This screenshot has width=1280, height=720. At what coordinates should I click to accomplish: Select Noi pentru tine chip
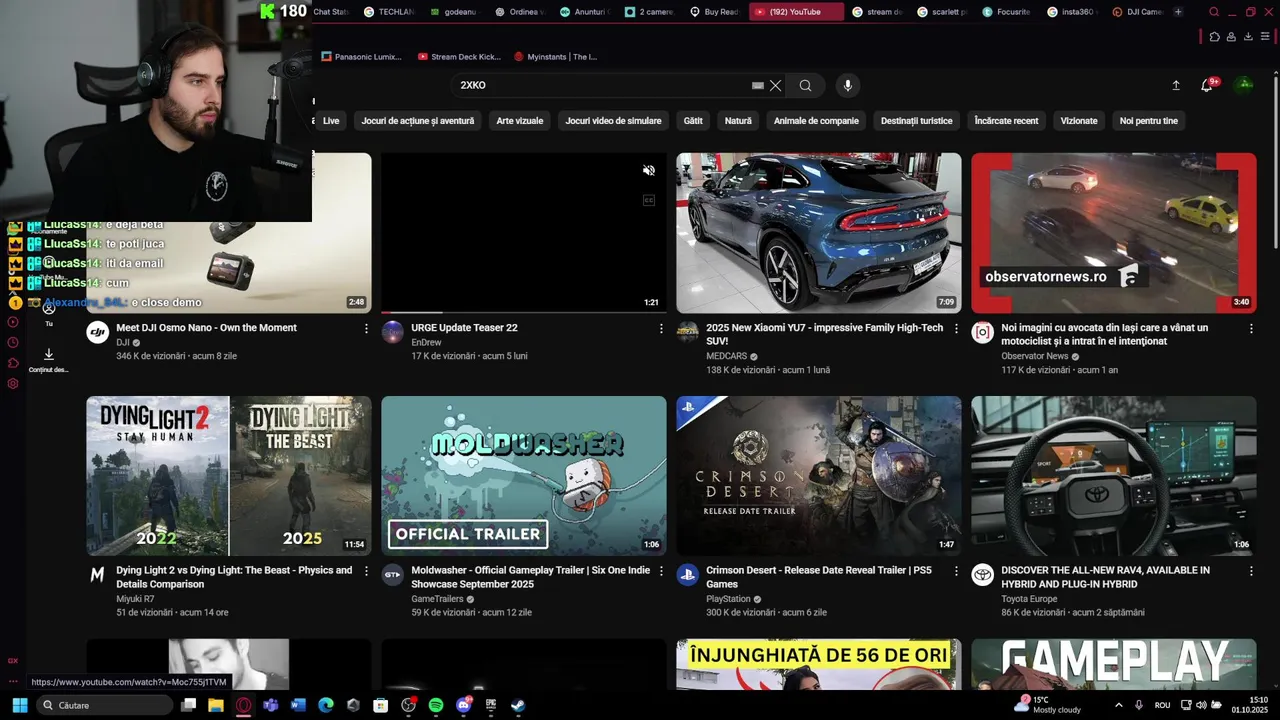[x=1149, y=121]
